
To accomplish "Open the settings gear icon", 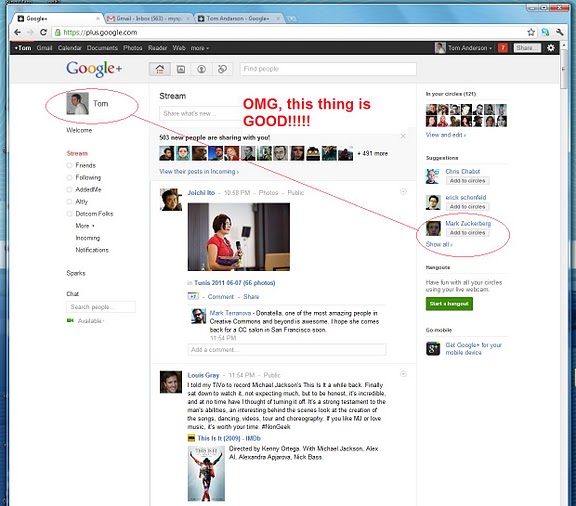I will [x=551, y=48].
